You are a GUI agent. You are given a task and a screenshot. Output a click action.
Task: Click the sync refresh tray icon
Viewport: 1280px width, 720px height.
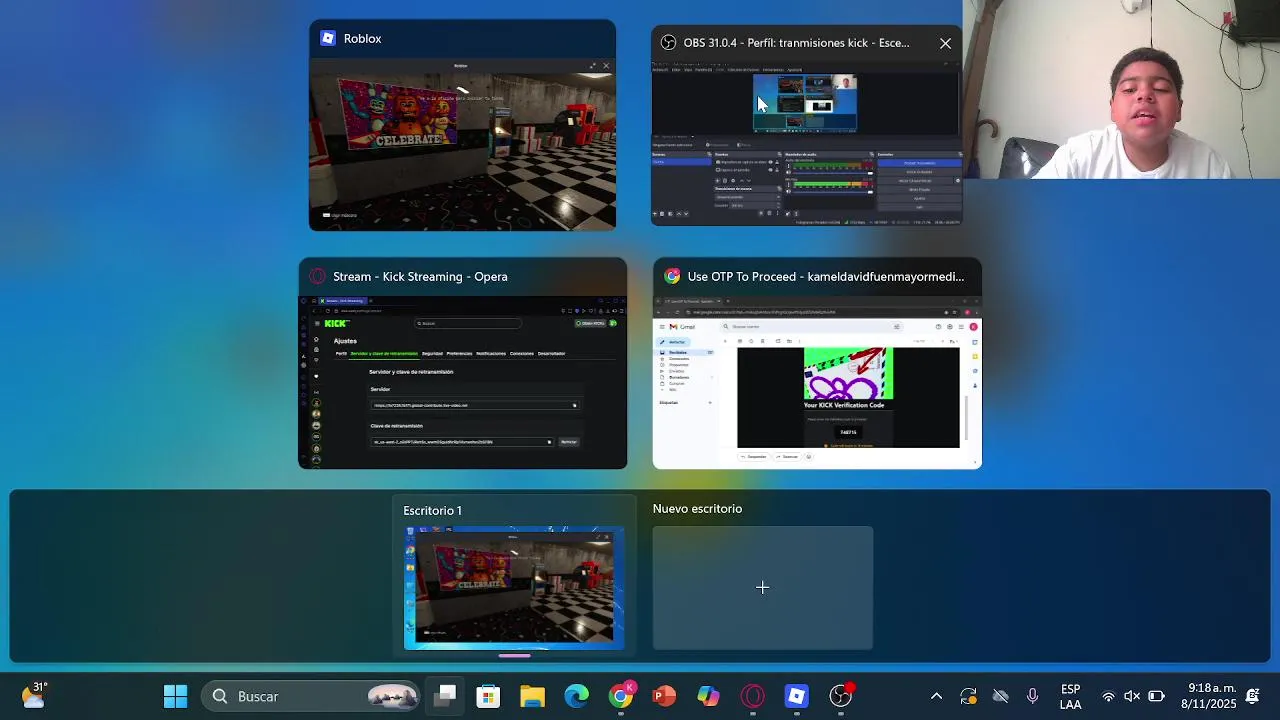pyautogui.click(x=968, y=696)
